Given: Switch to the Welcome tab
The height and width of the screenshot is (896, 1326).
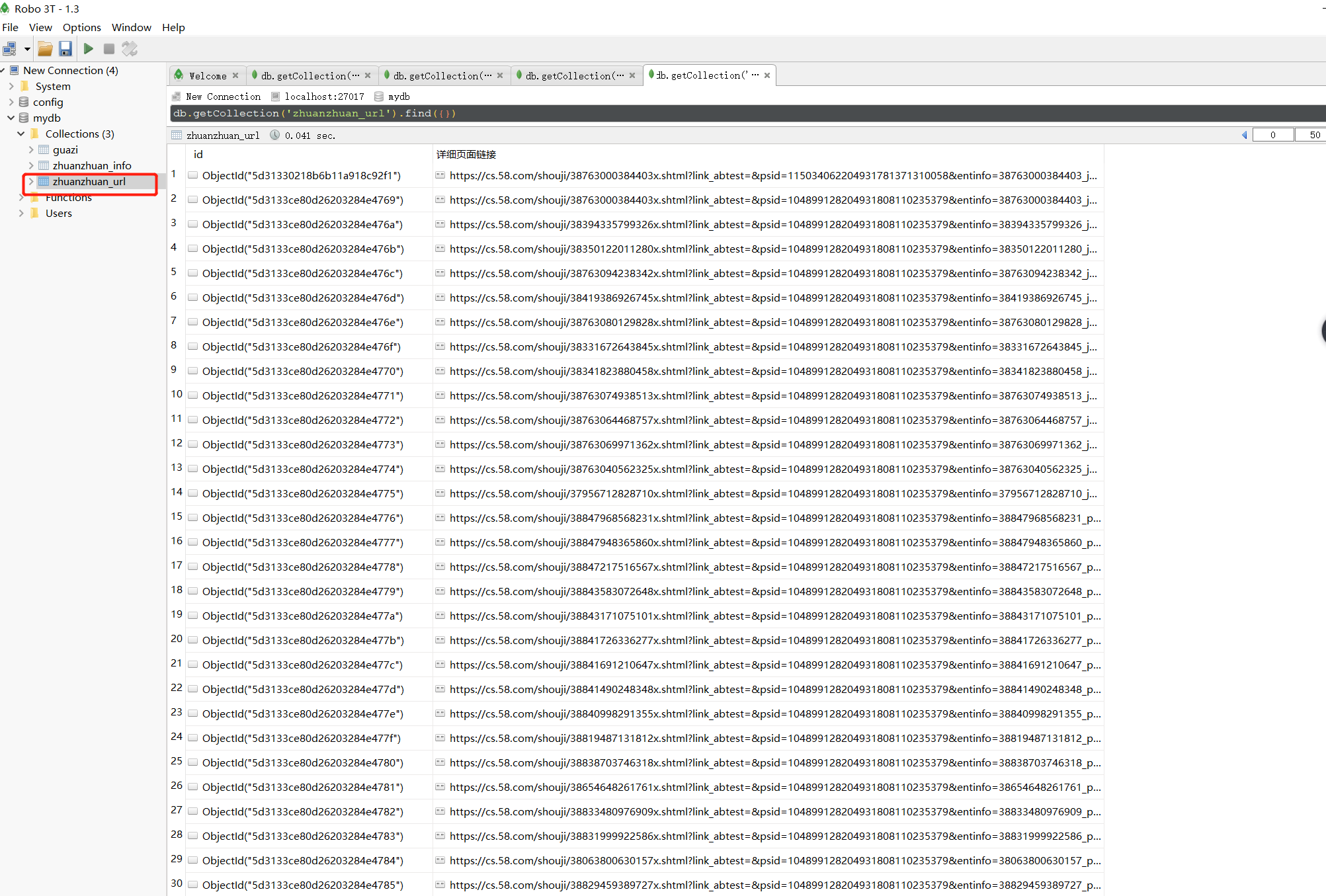Looking at the screenshot, I should (208, 76).
